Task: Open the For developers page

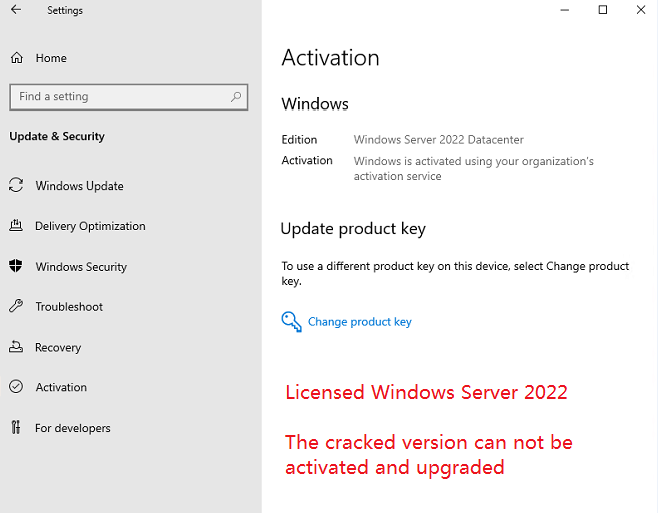Action: [73, 428]
